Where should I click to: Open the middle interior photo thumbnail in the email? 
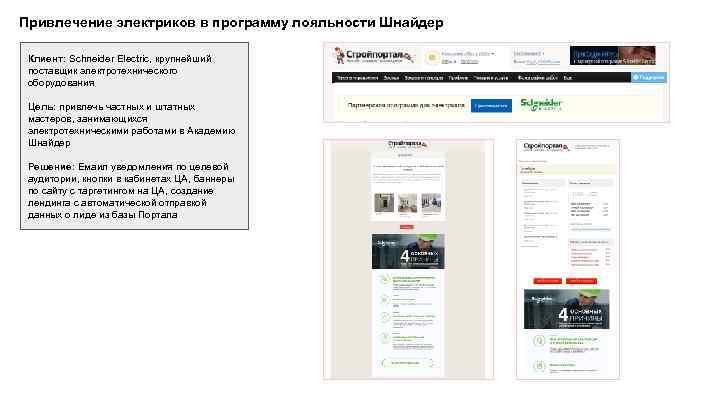coord(408,202)
